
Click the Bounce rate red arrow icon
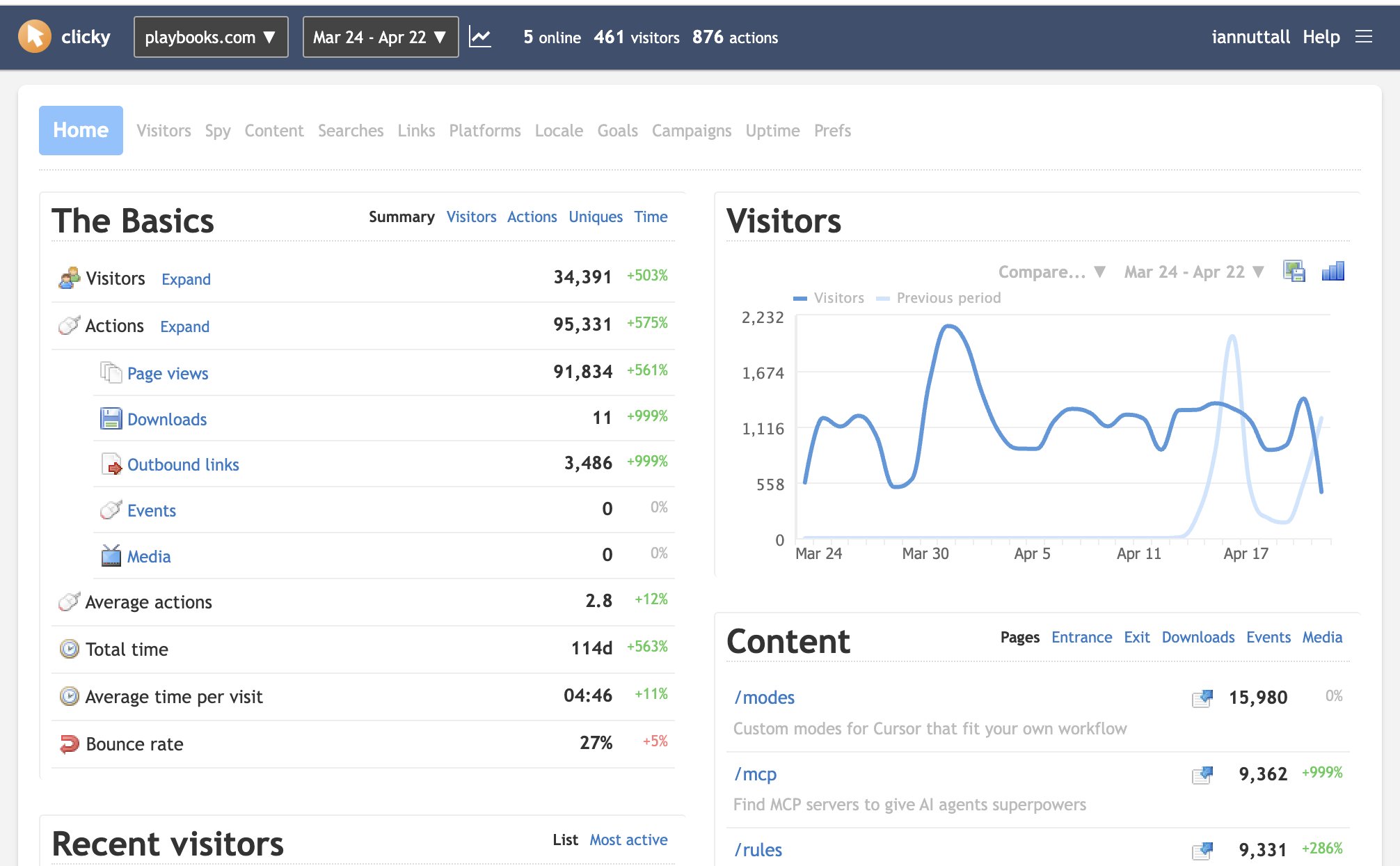69,743
